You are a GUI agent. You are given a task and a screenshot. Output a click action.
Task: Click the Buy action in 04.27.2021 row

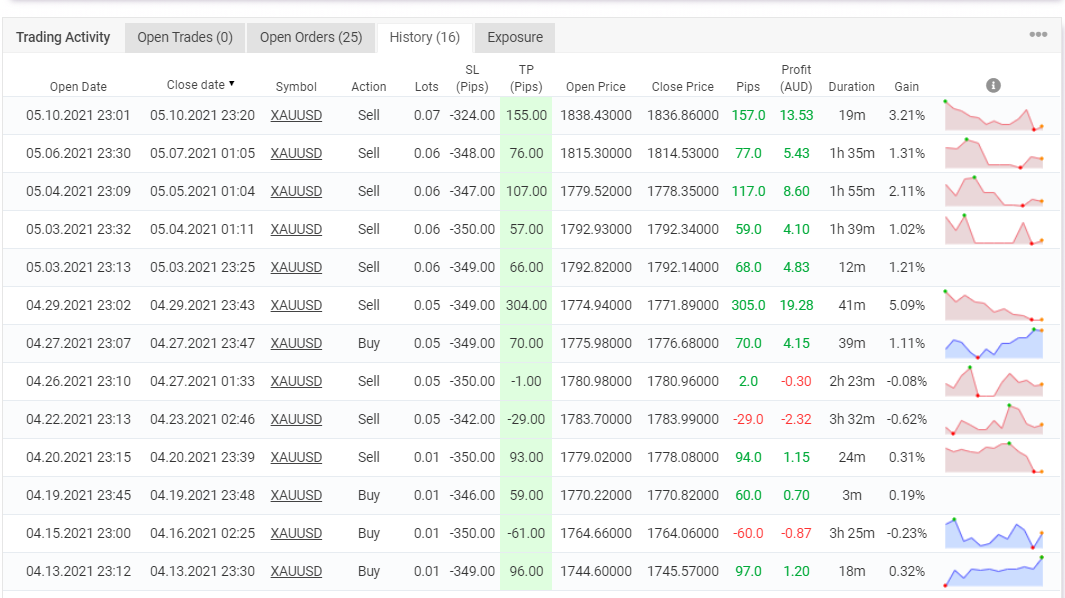[x=369, y=344]
